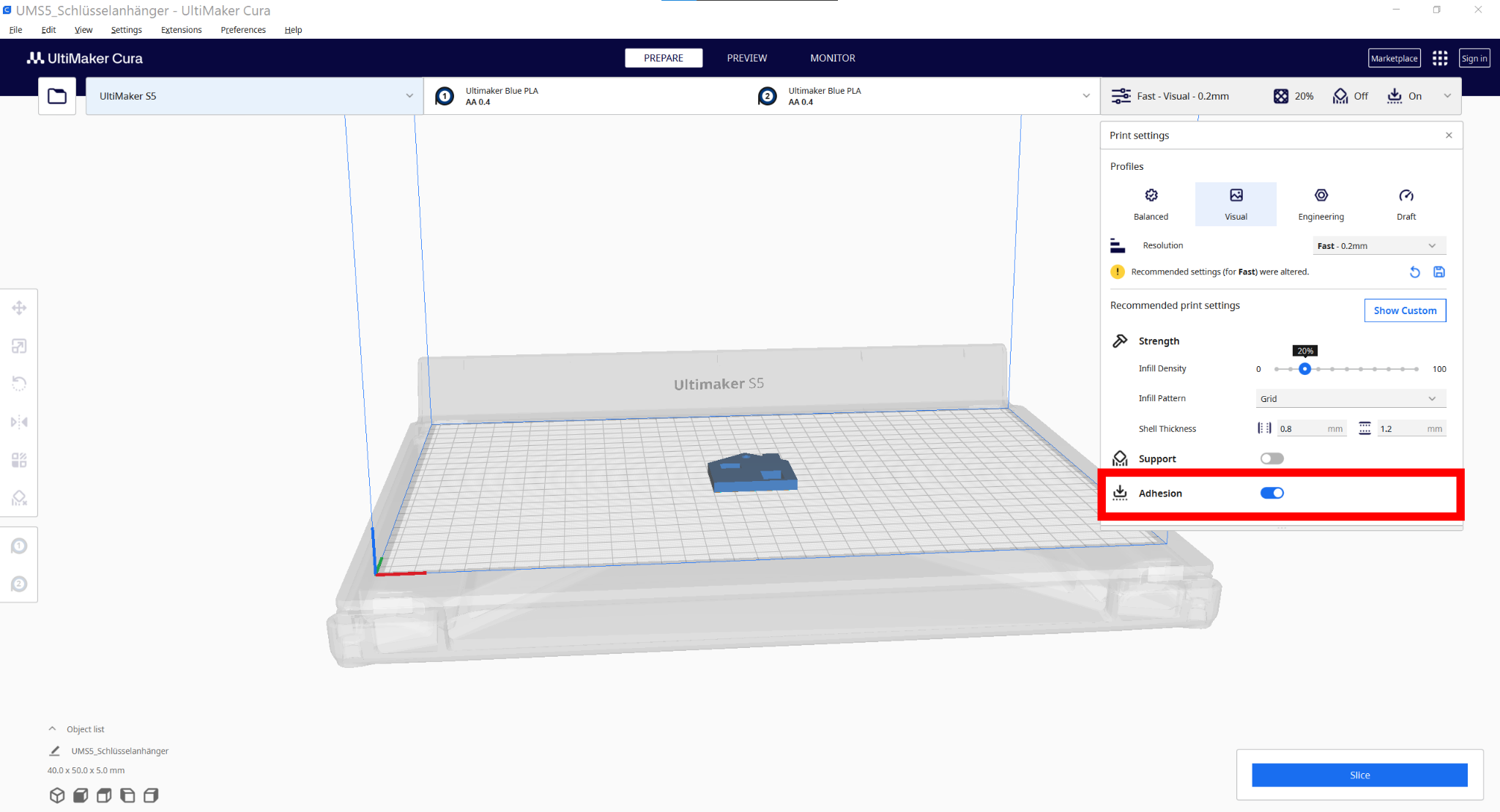Screen dimensions: 1500x812
Task: Select the Mirror tool in left toolbar
Action: (x=19, y=422)
